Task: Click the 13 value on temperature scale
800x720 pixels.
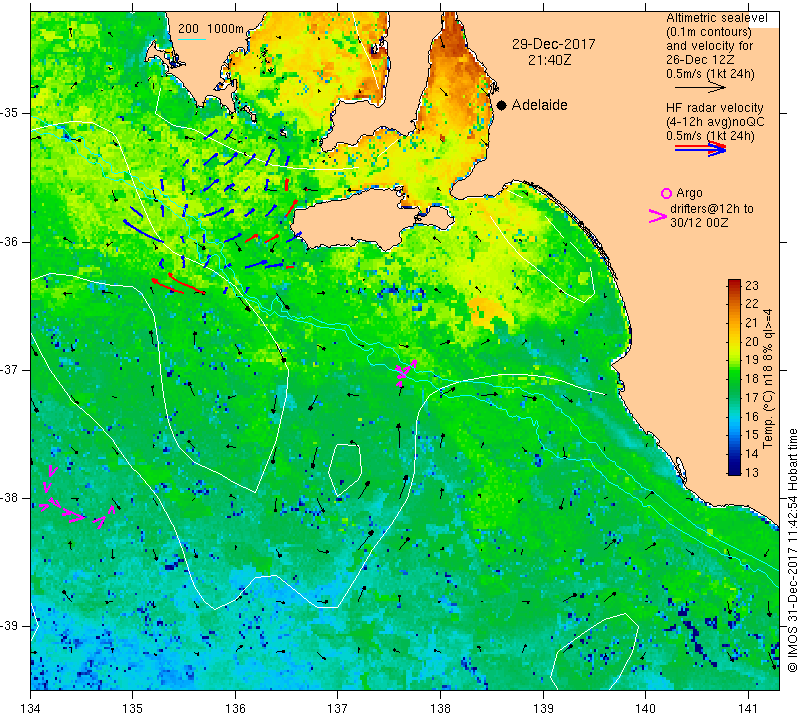Action: point(752,472)
